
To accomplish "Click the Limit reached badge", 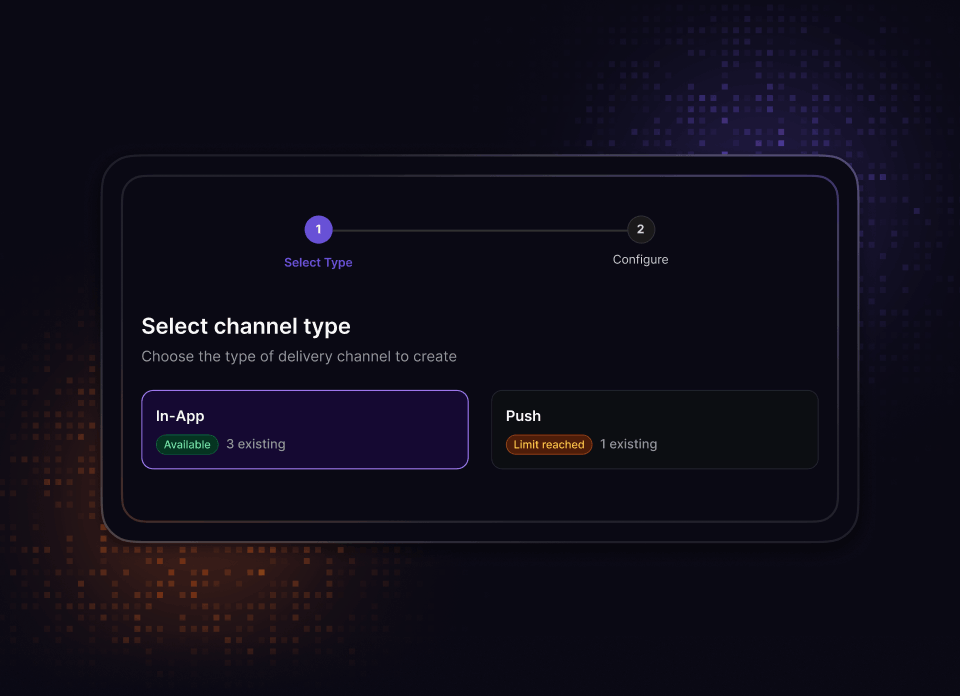I will (549, 444).
